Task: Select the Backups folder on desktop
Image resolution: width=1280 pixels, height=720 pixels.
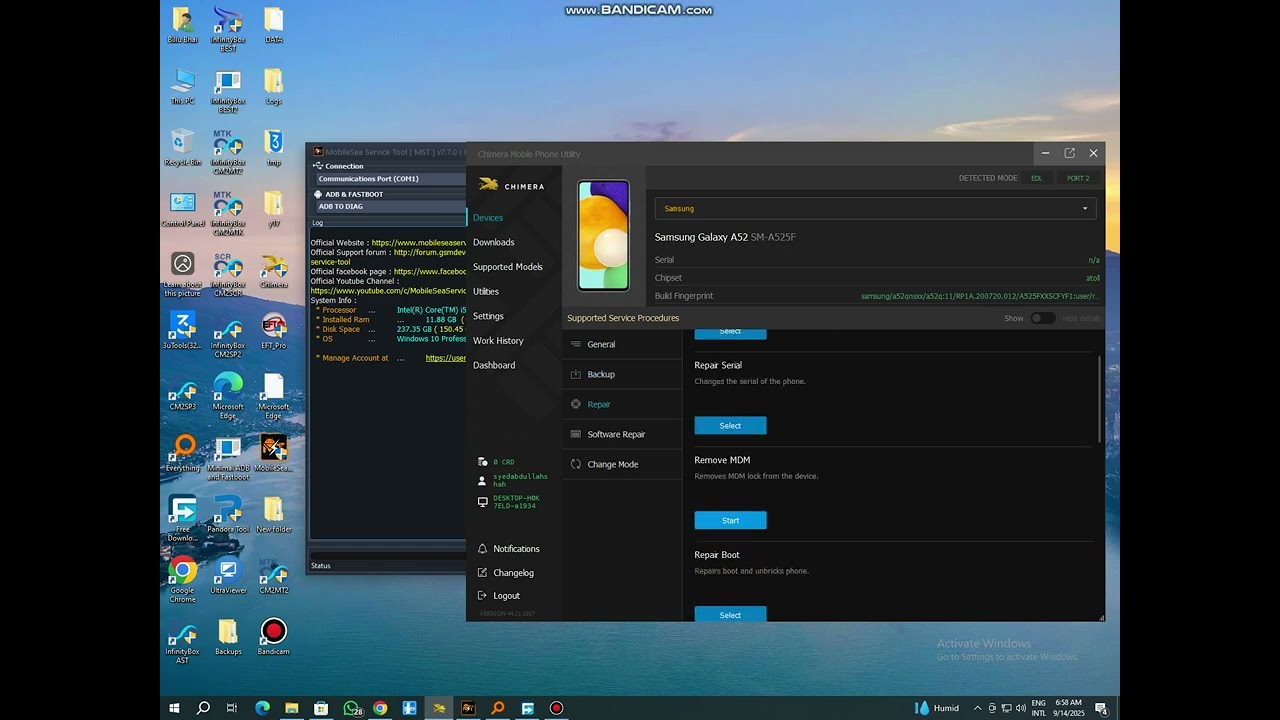Action: [228, 636]
